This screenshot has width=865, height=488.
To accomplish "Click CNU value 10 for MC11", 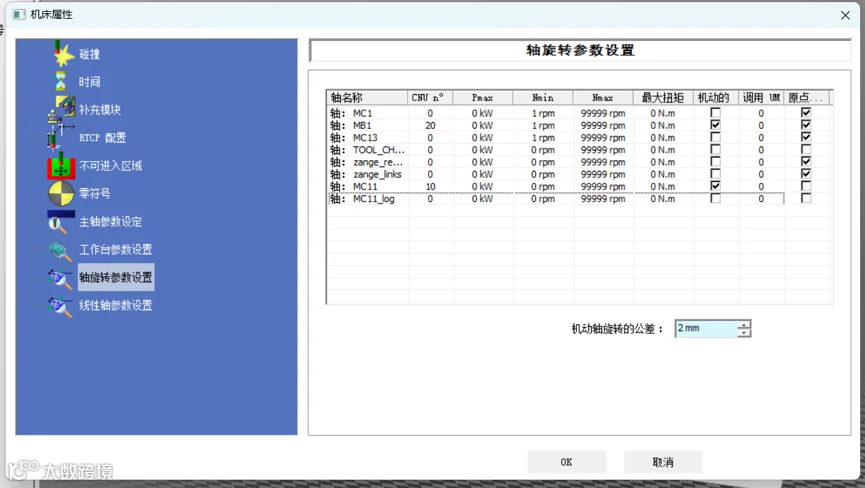I will pos(430,186).
